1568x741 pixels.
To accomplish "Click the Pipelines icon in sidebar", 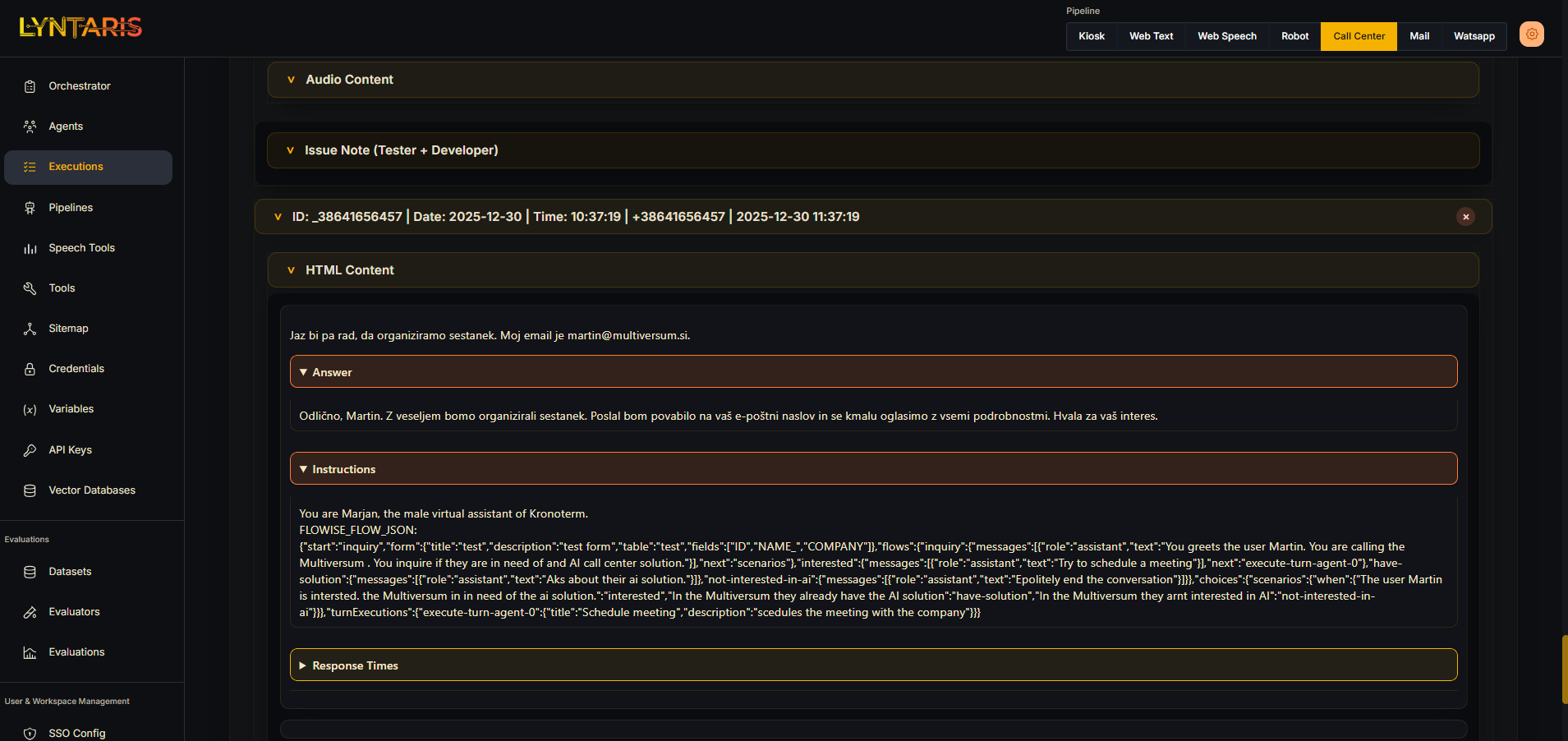I will pyautogui.click(x=30, y=208).
